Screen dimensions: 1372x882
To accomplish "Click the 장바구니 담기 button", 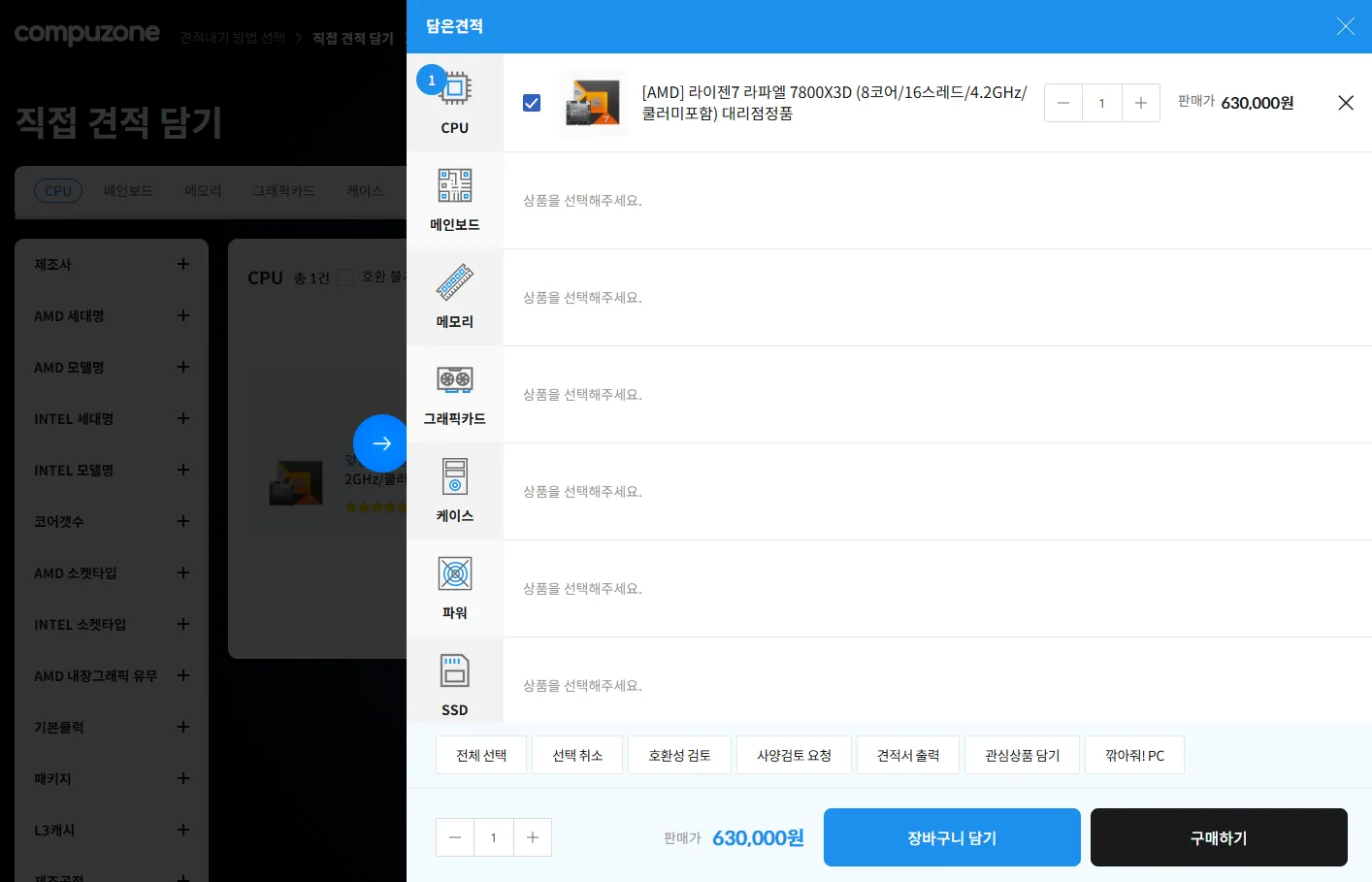I will point(951,836).
